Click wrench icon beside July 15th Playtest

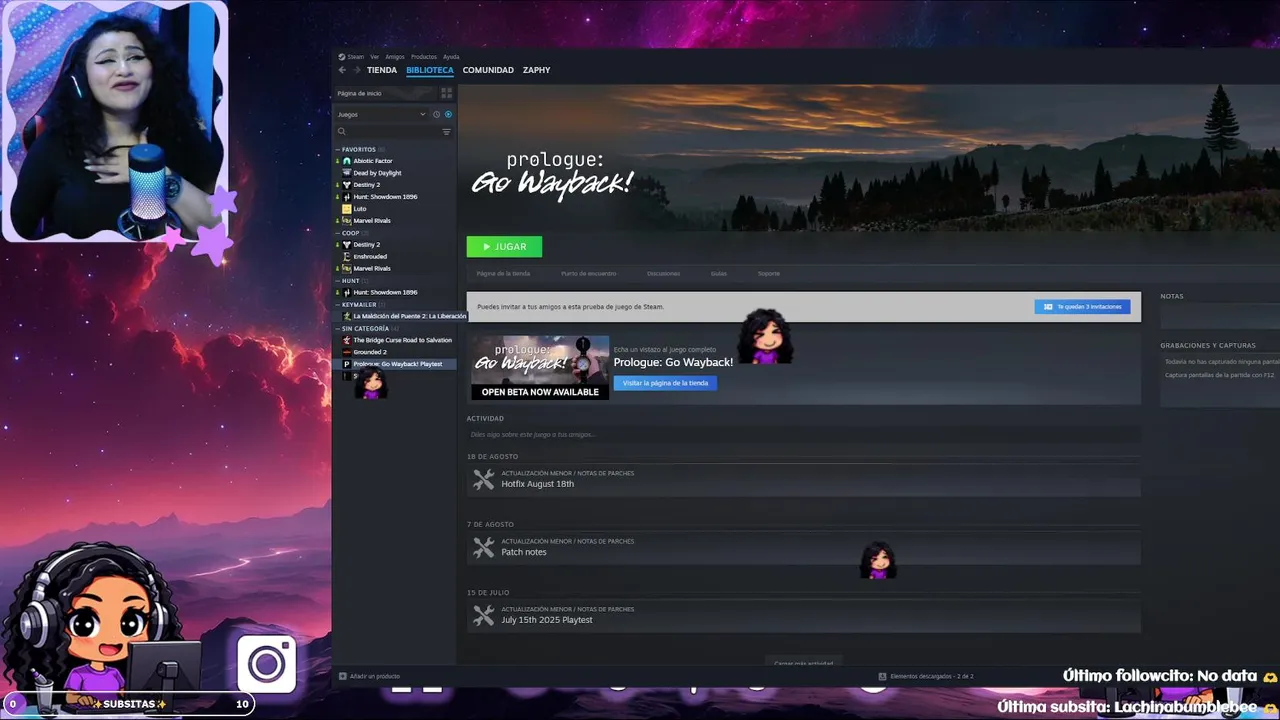click(484, 616)
